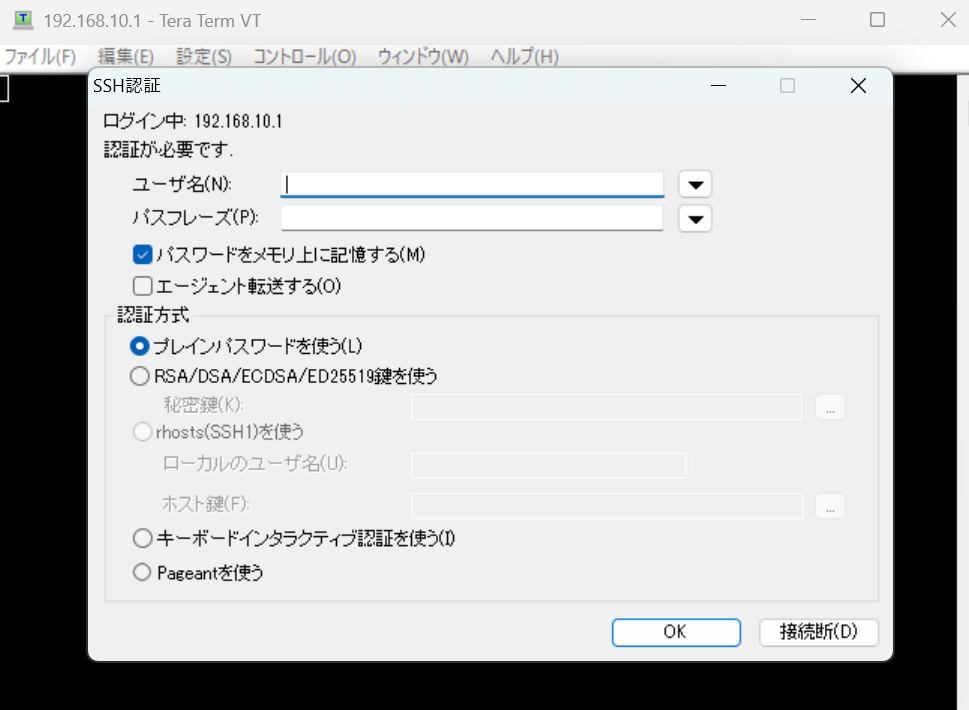Select キーボードインタラクティブ認証を使う radio button
The image size is (969, 710).
[x=142, y=538]
